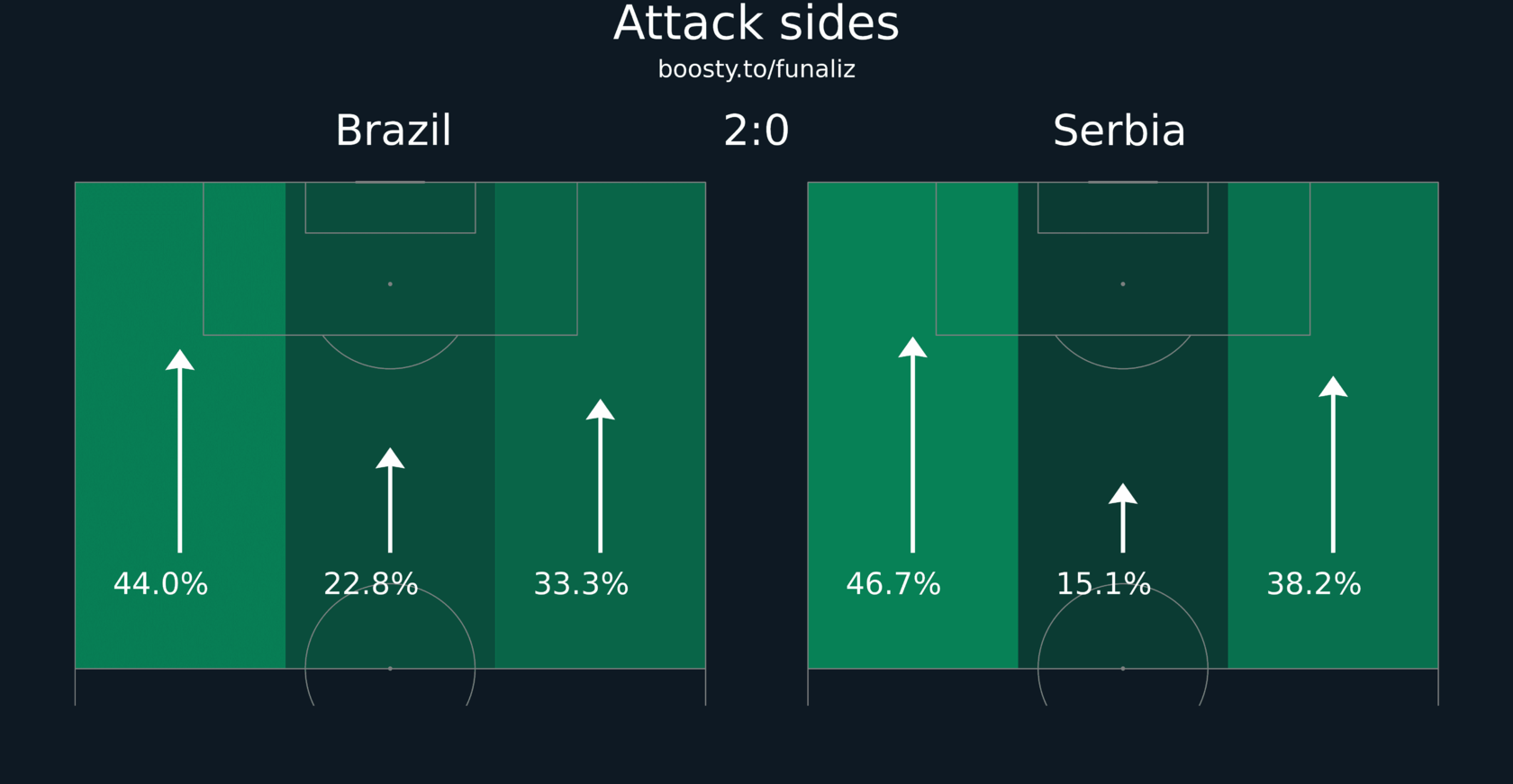Screen dimensions: 1513x784
Task: Click the penalty spot on Brazil's pitch
Action: pos(390,284)
